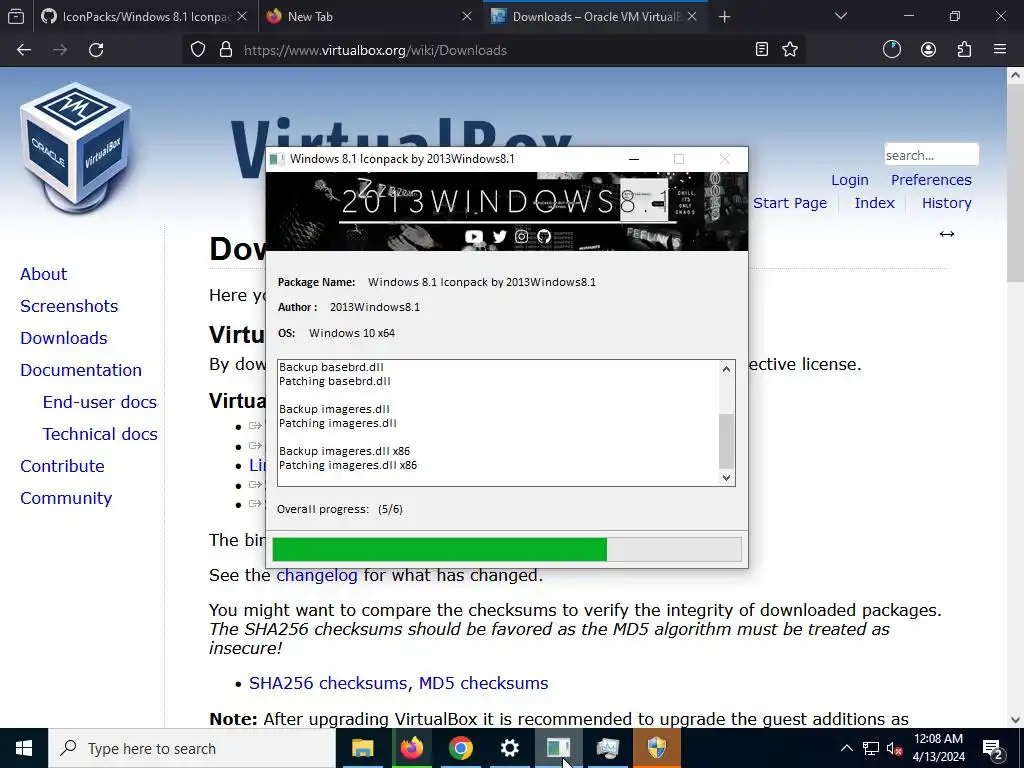
Task: Click installer log scrollbar thumb
Action: pos(726,441)
